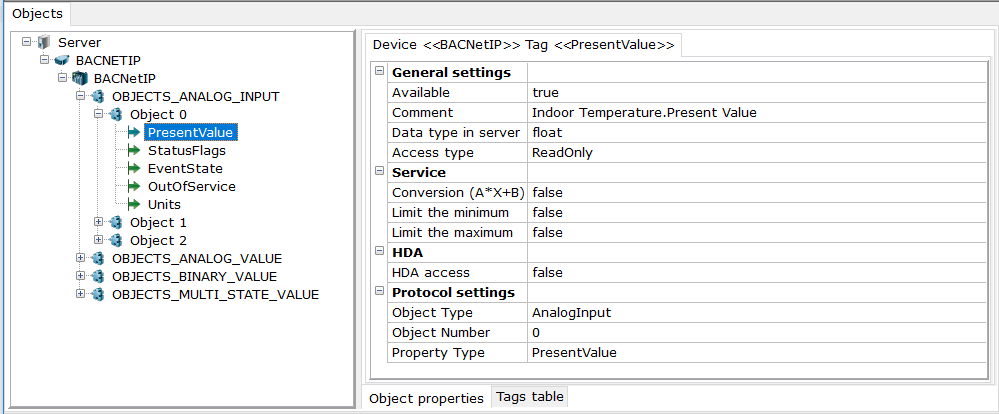Click the BACNetIP device icon
999x414 pixels.
pos(80,78)
